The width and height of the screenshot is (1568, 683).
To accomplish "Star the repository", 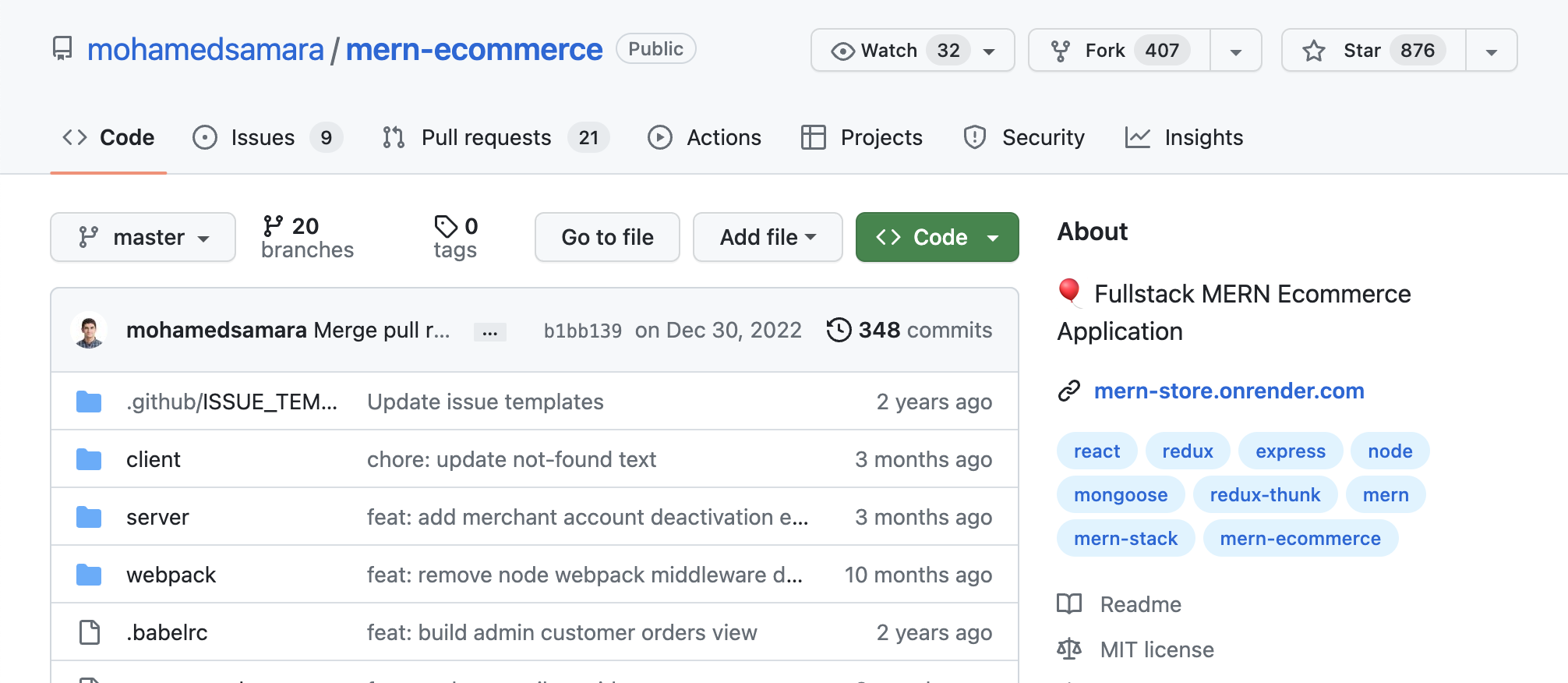I will pos(1374,51).
